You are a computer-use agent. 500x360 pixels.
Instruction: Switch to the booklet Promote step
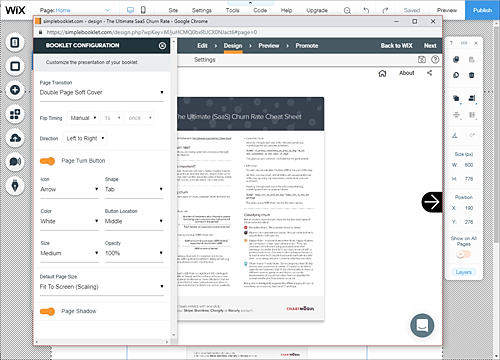click(307, 46)
